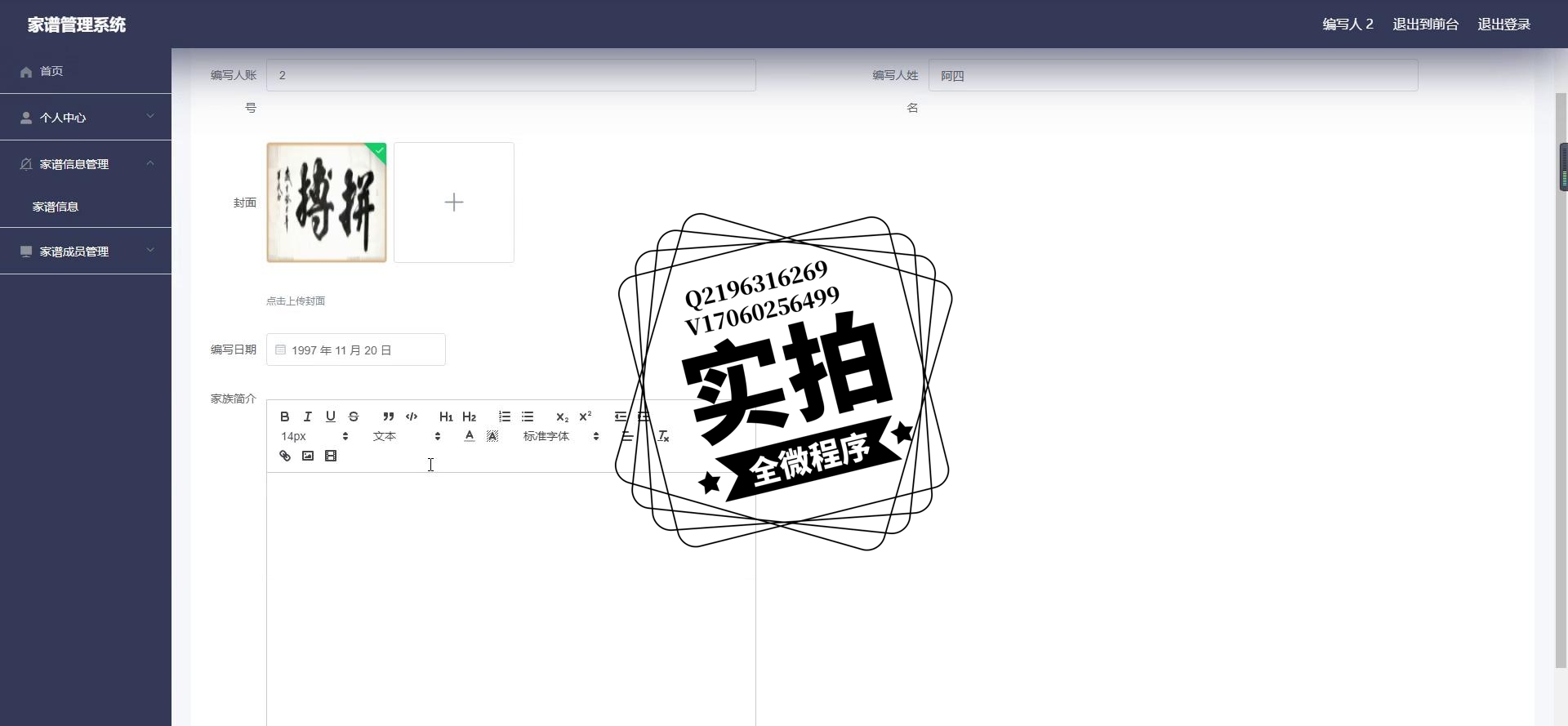Open the font color picker

point(470,436)
